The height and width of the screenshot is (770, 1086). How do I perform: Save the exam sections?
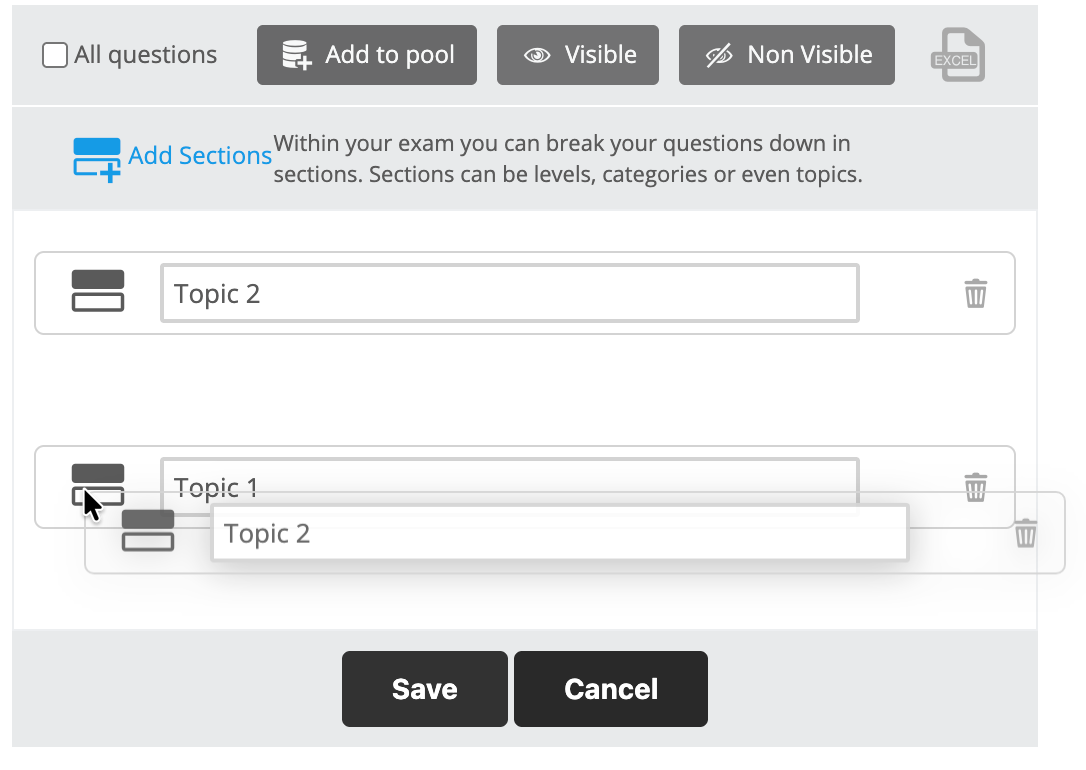point(424,688)
